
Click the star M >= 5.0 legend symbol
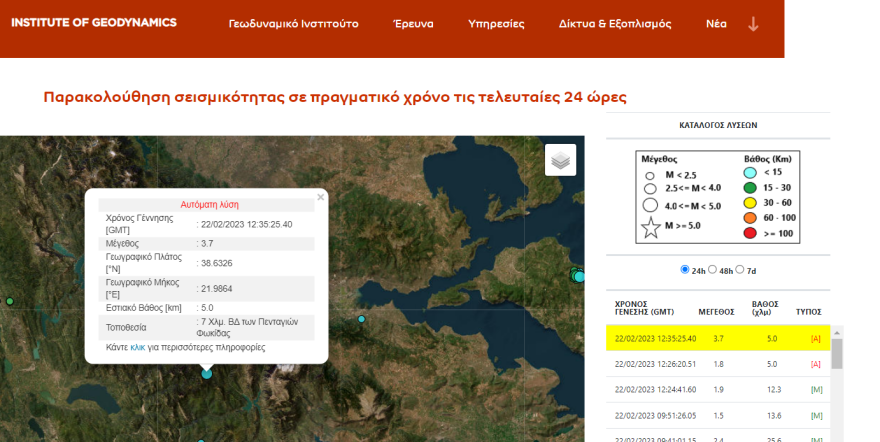[650, 228]
